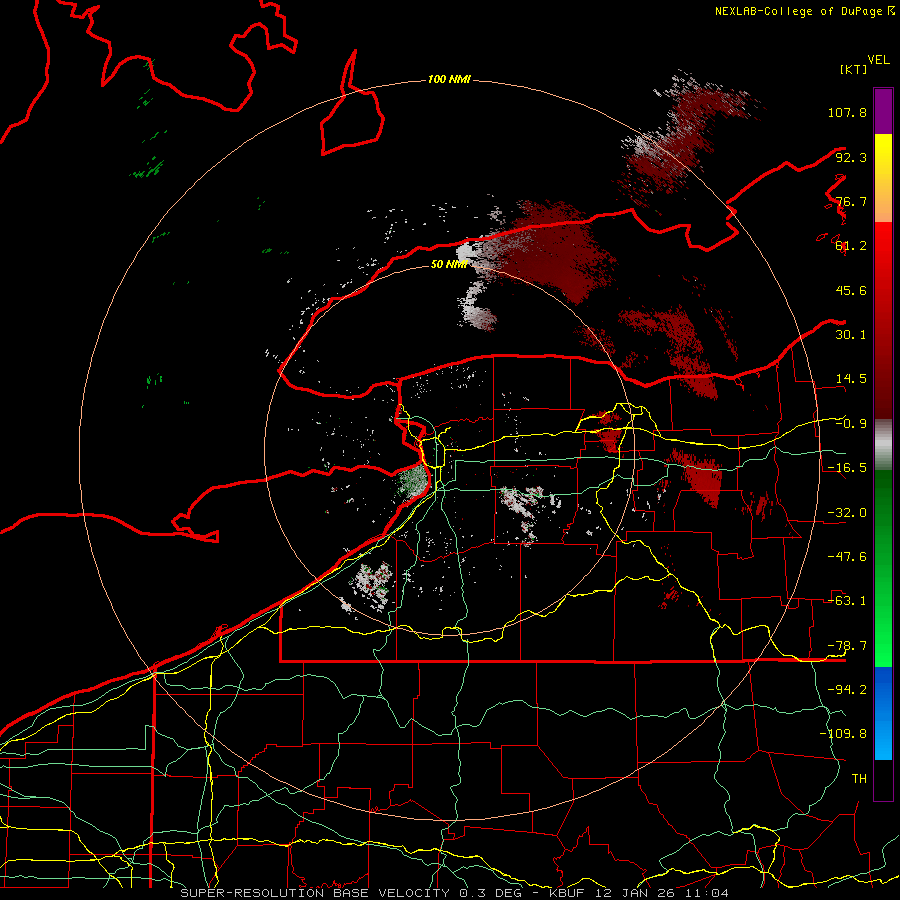Click the -109.8 velocity scale value
Viewport: 900px width, 900px height.
pos(843,734)
